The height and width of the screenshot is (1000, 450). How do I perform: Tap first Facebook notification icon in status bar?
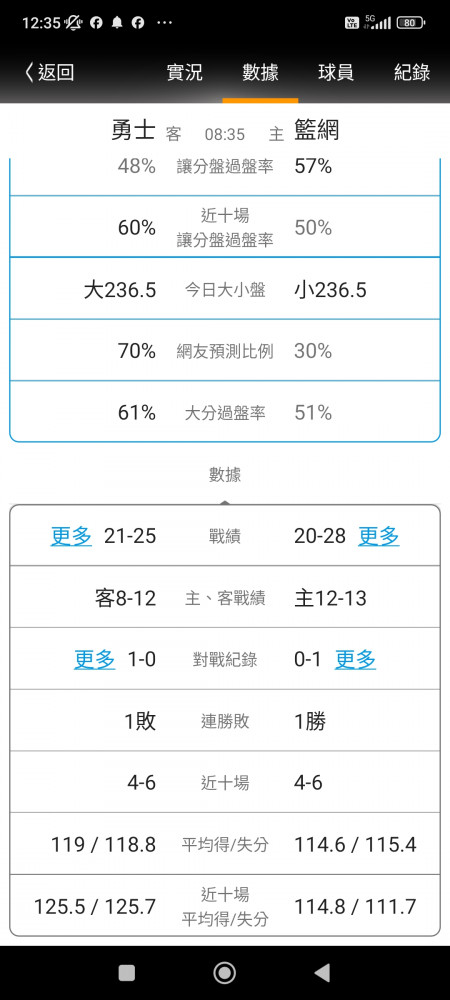(96, 23)
